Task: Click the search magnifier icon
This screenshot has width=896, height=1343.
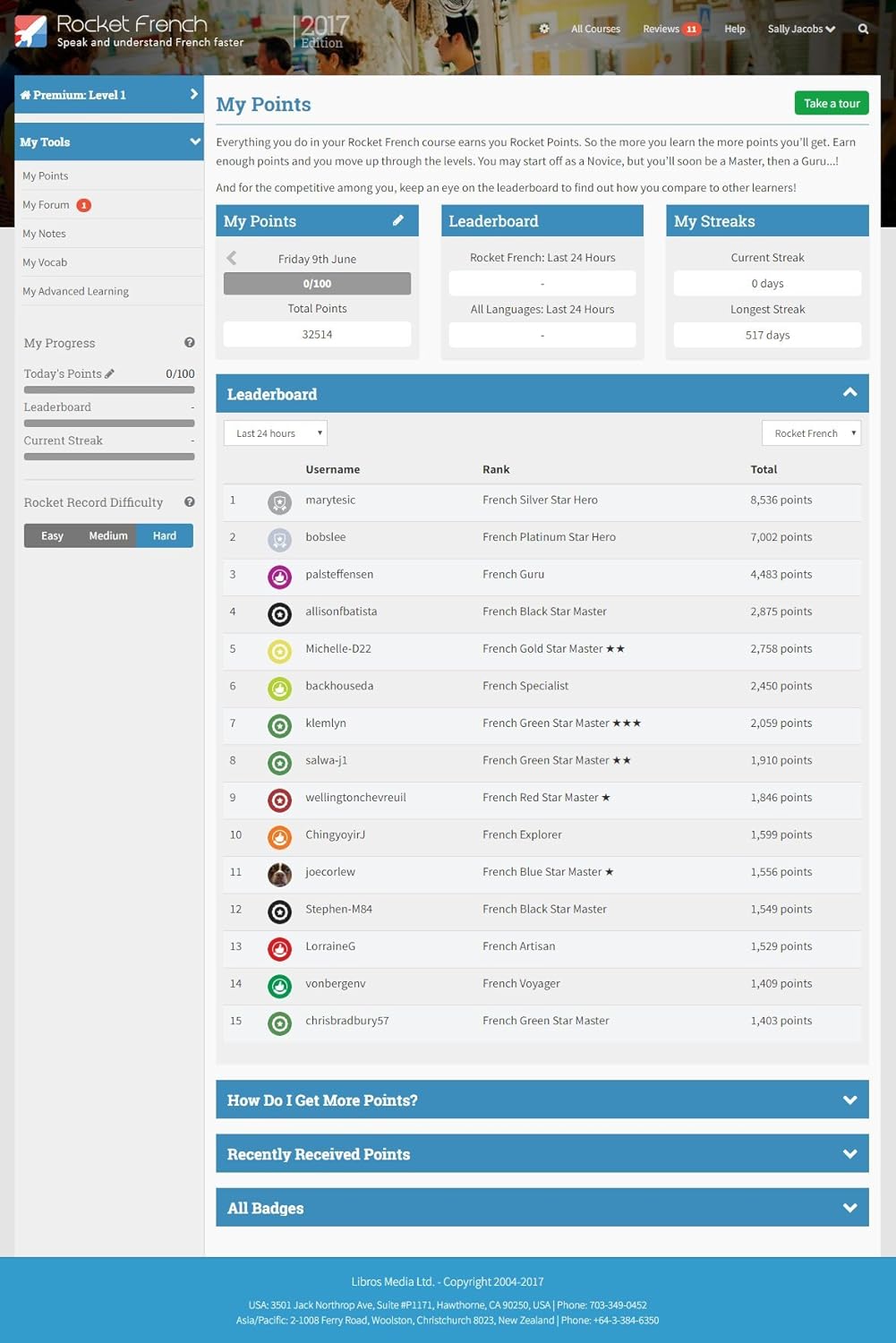Action: click(x=863, y=29)
